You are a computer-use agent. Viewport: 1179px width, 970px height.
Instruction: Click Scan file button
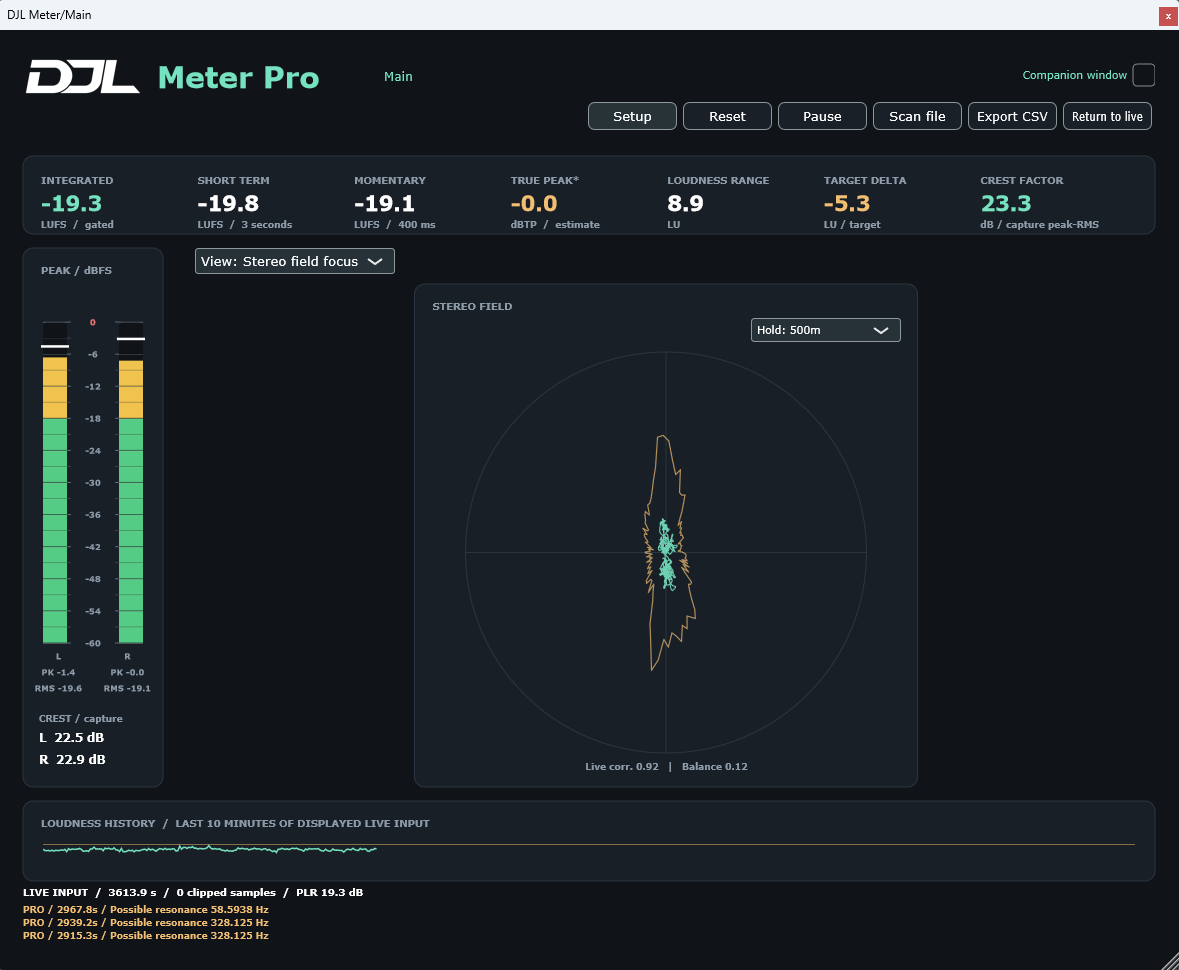point(917,117)
